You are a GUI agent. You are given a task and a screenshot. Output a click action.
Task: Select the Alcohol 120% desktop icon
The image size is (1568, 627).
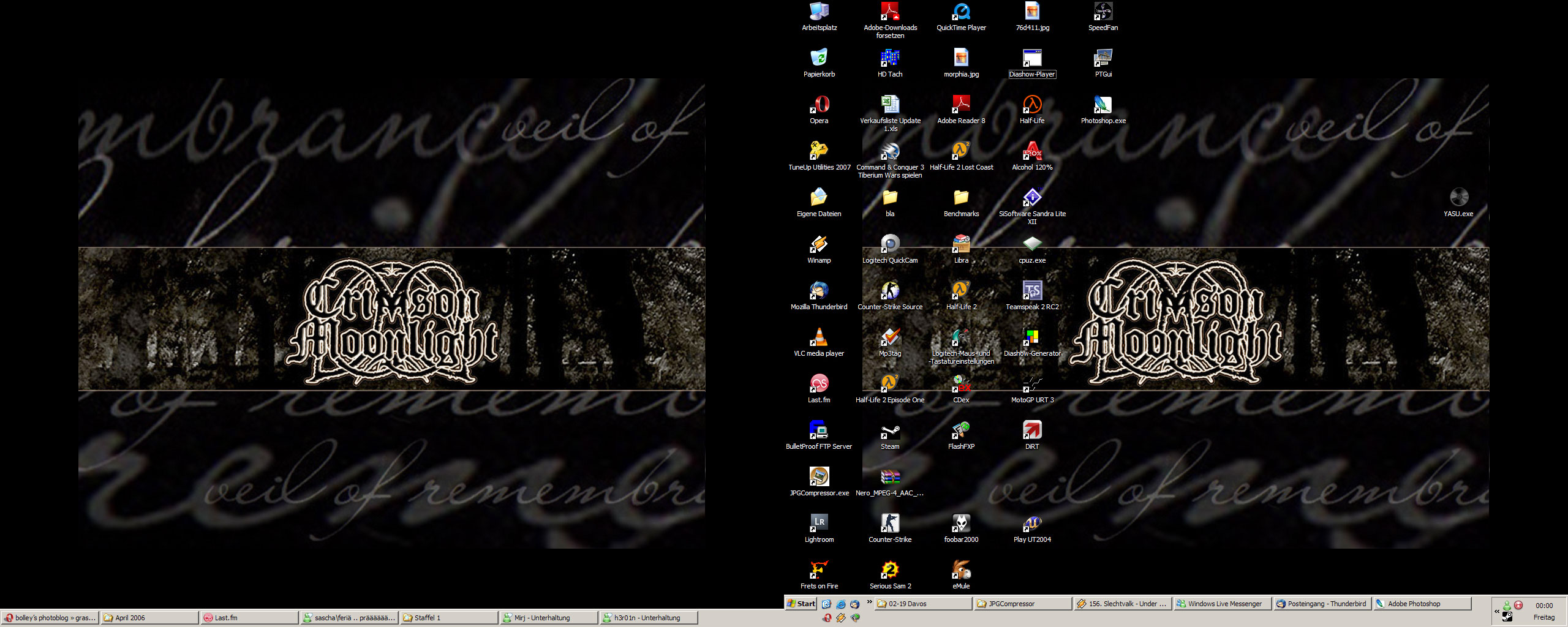pyautogui.click(x=1032, y=152)
